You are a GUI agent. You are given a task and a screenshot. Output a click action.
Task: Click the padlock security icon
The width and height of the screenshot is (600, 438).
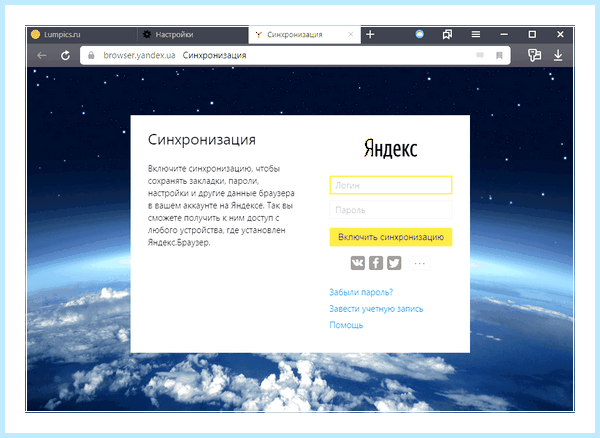[91, 55]
